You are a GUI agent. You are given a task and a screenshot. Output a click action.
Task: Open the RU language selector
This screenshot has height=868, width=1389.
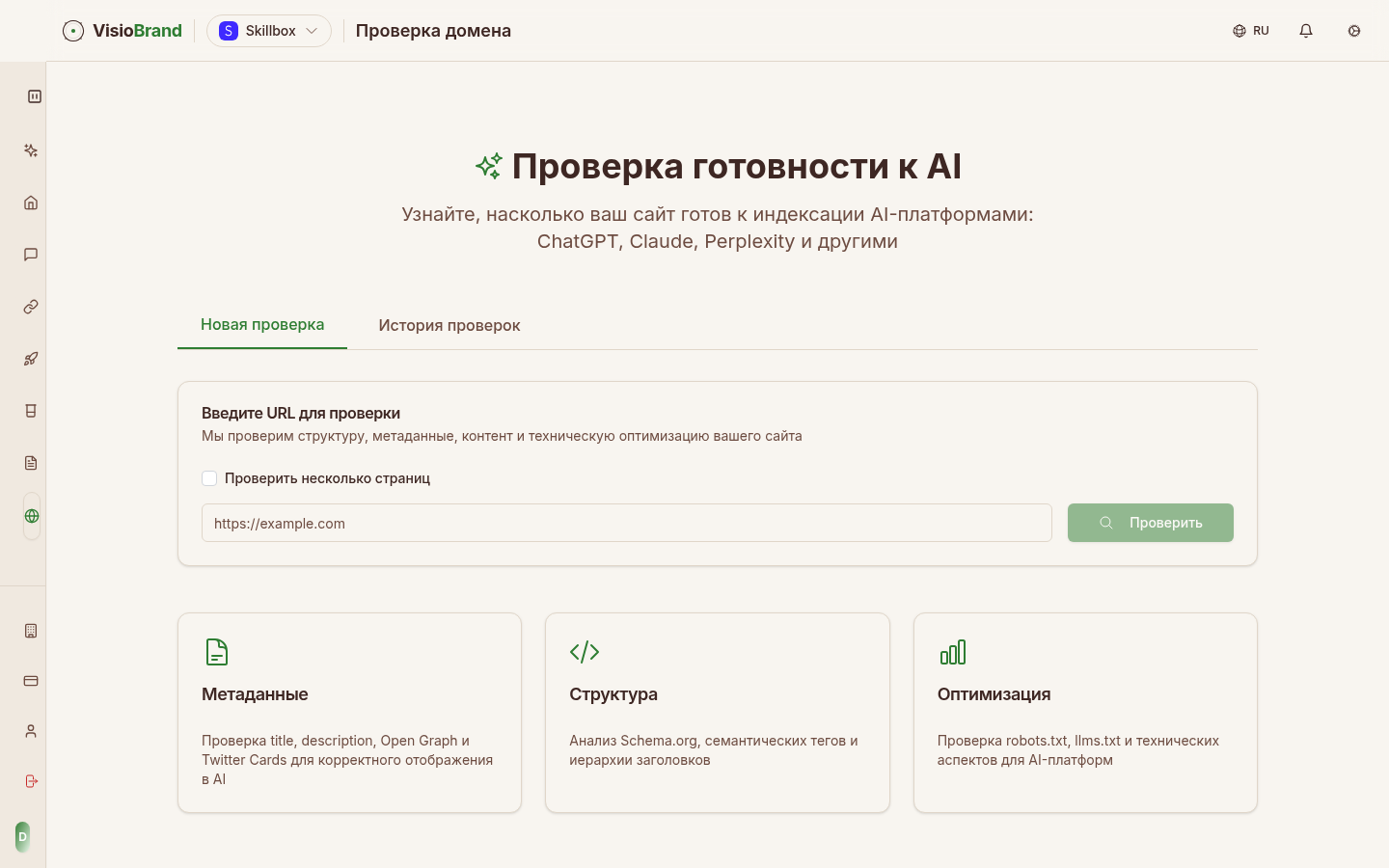click(x=1250, y=30)
